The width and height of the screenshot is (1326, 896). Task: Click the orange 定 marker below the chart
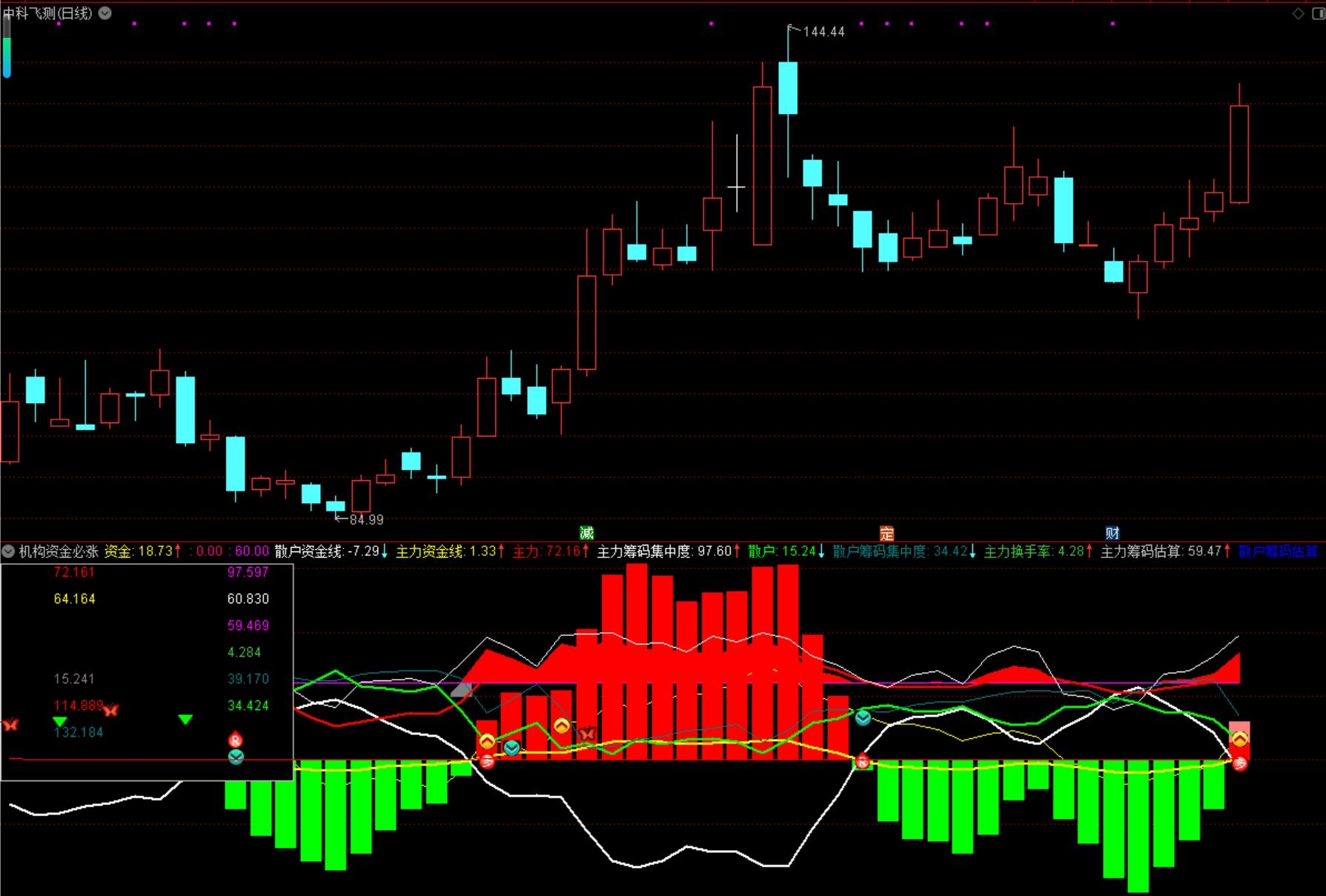coord(886,533)
